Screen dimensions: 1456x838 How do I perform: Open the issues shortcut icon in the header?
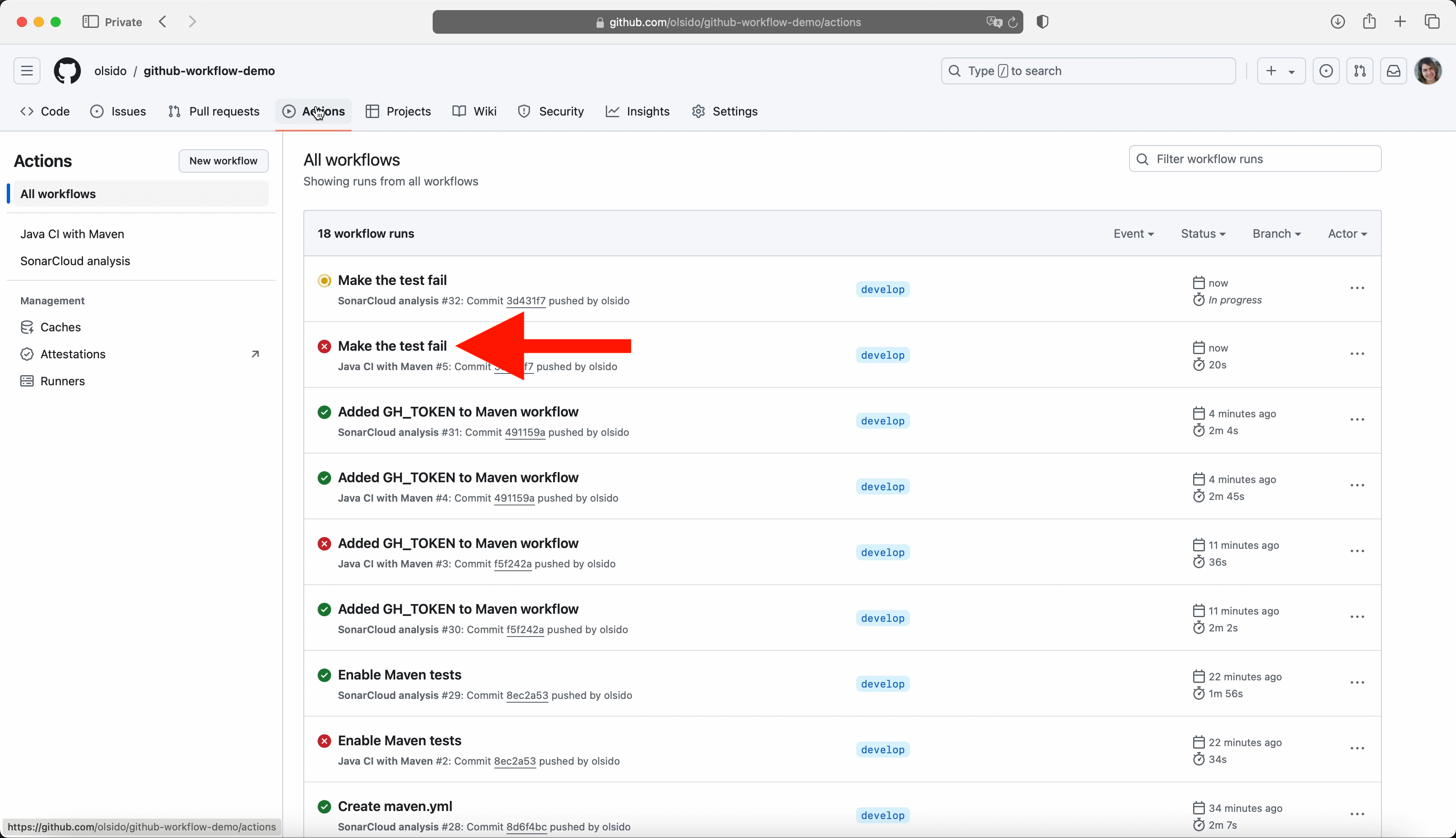[x=1326, y=71]
